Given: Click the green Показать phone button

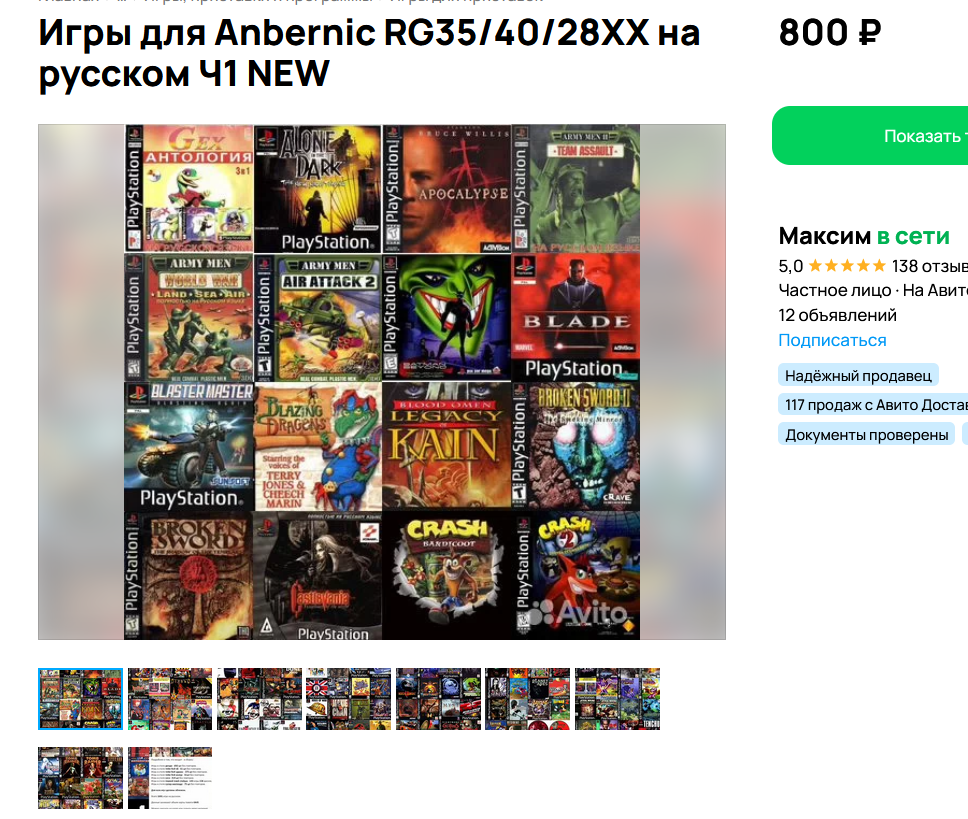Looking at the screenshot, I should pos(870,136).
